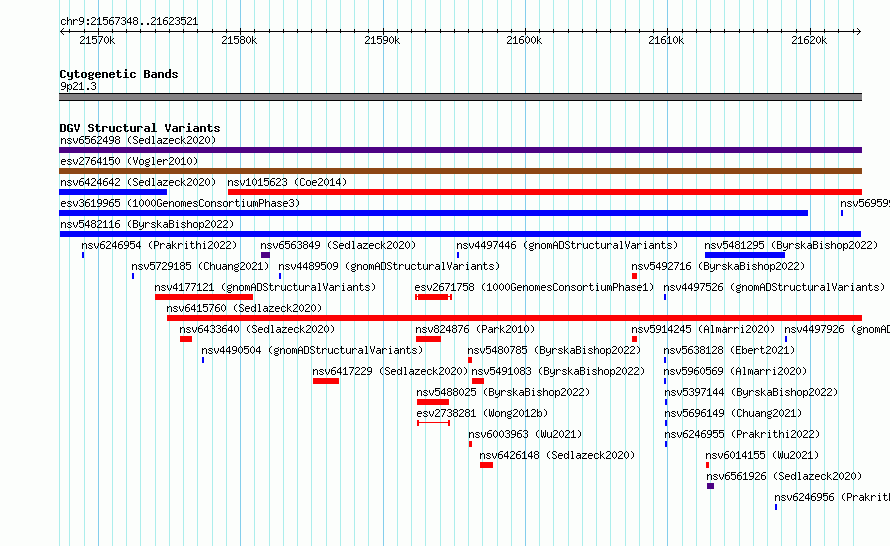Open nsv824876 (Park2010) label

pyautogui.click(x=475, y=329)
